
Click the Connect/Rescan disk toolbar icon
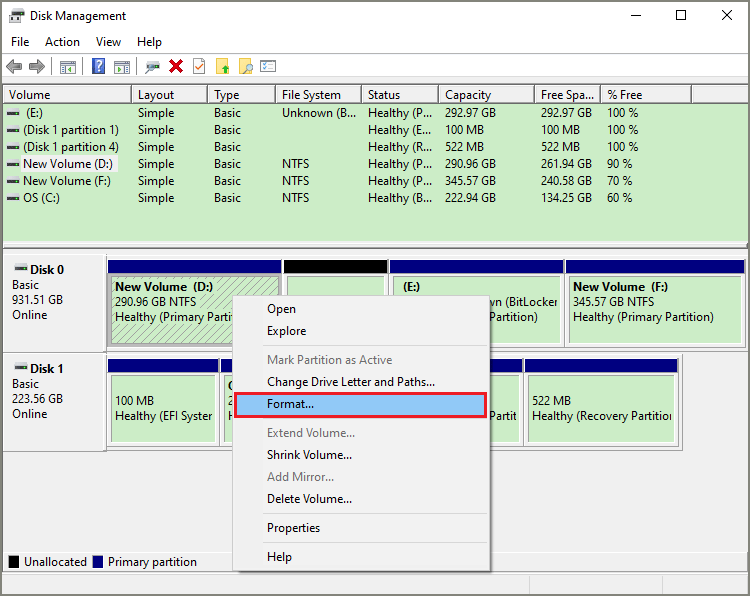pyautogui.click(x=152, y=66)
